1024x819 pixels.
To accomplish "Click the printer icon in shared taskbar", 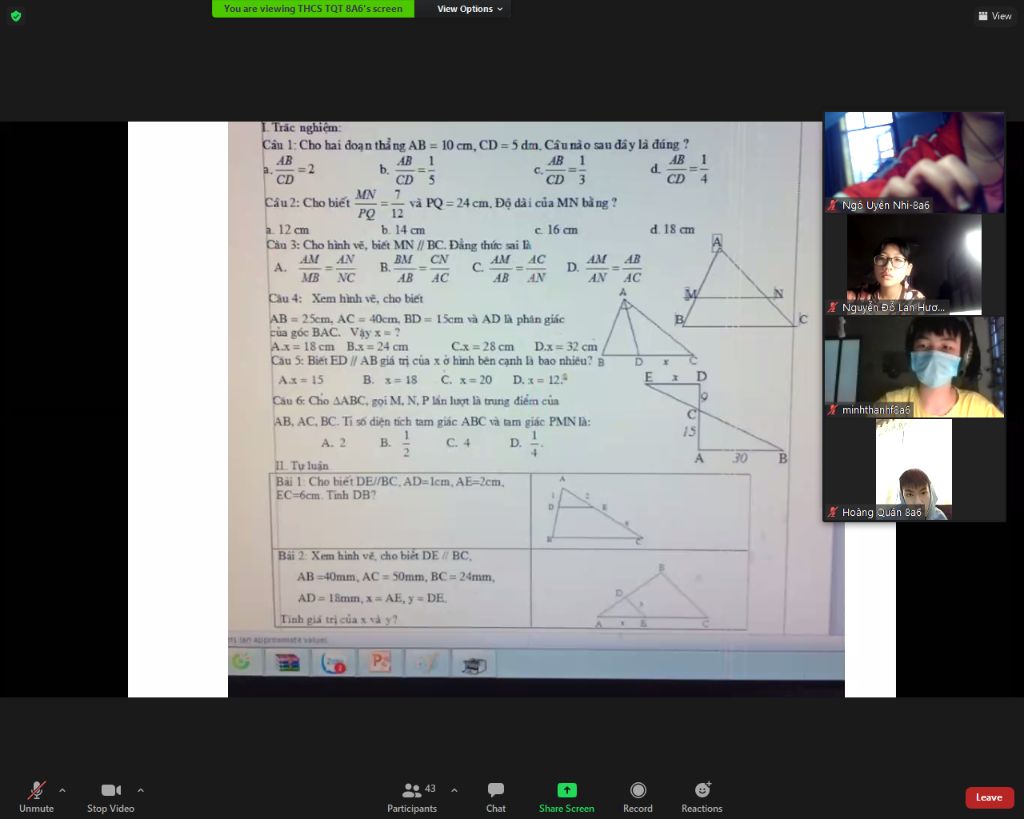I will tap(474, 665).
